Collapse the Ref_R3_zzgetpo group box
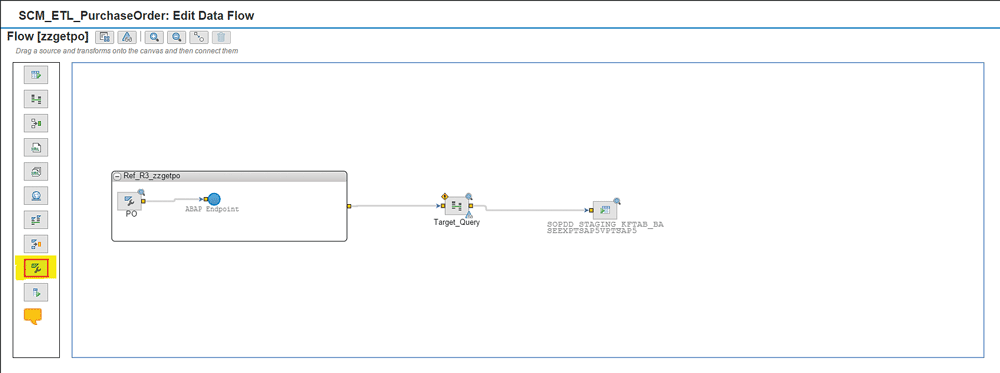The width and height of the screenshot is (1000, 373). 118,176
